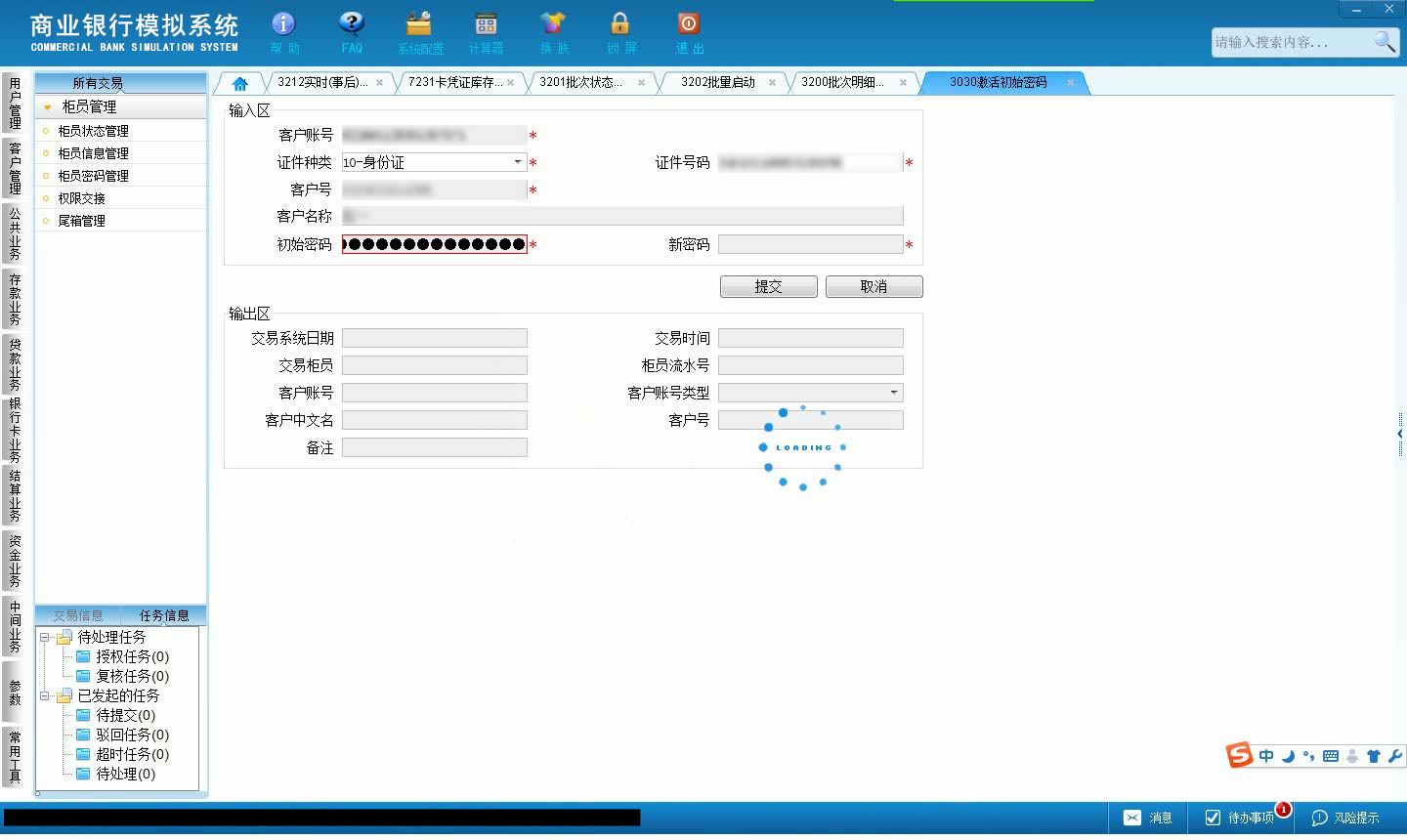
Task: Click the 驳回任务(0) folder icon
Action: click(x=83, y=735)
